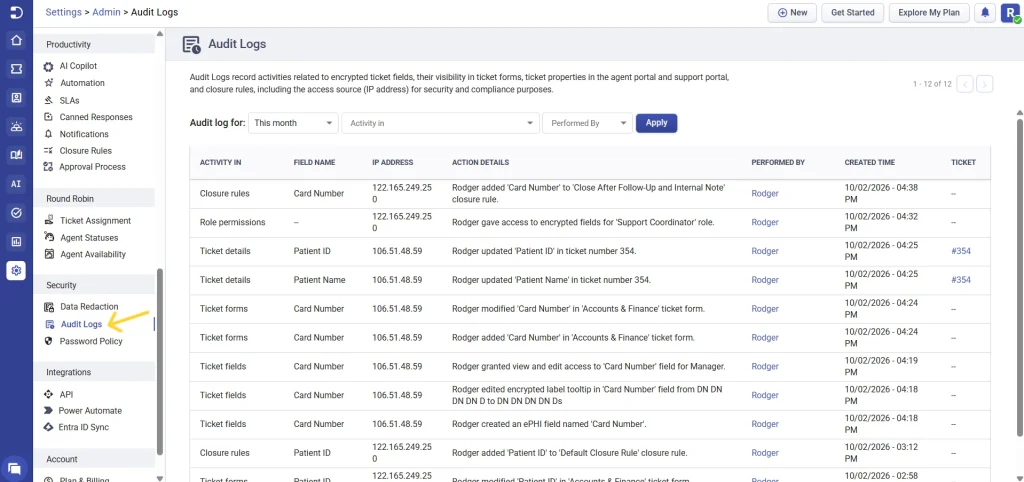Click the CREATED TIME column header
This screenshot has width=1024, height=482.
pos(869,162)
